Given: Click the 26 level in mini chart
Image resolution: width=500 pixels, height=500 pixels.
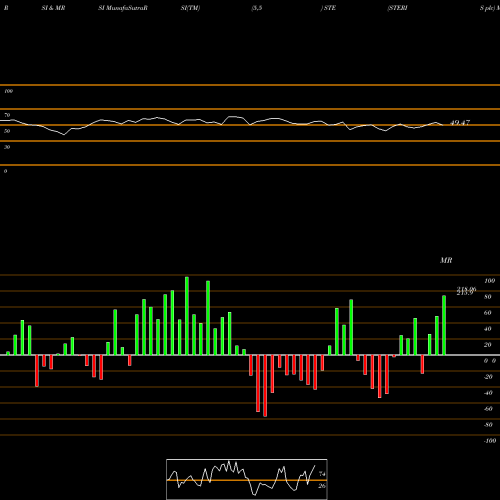Looking at the screenshot, I should (322, 486).
